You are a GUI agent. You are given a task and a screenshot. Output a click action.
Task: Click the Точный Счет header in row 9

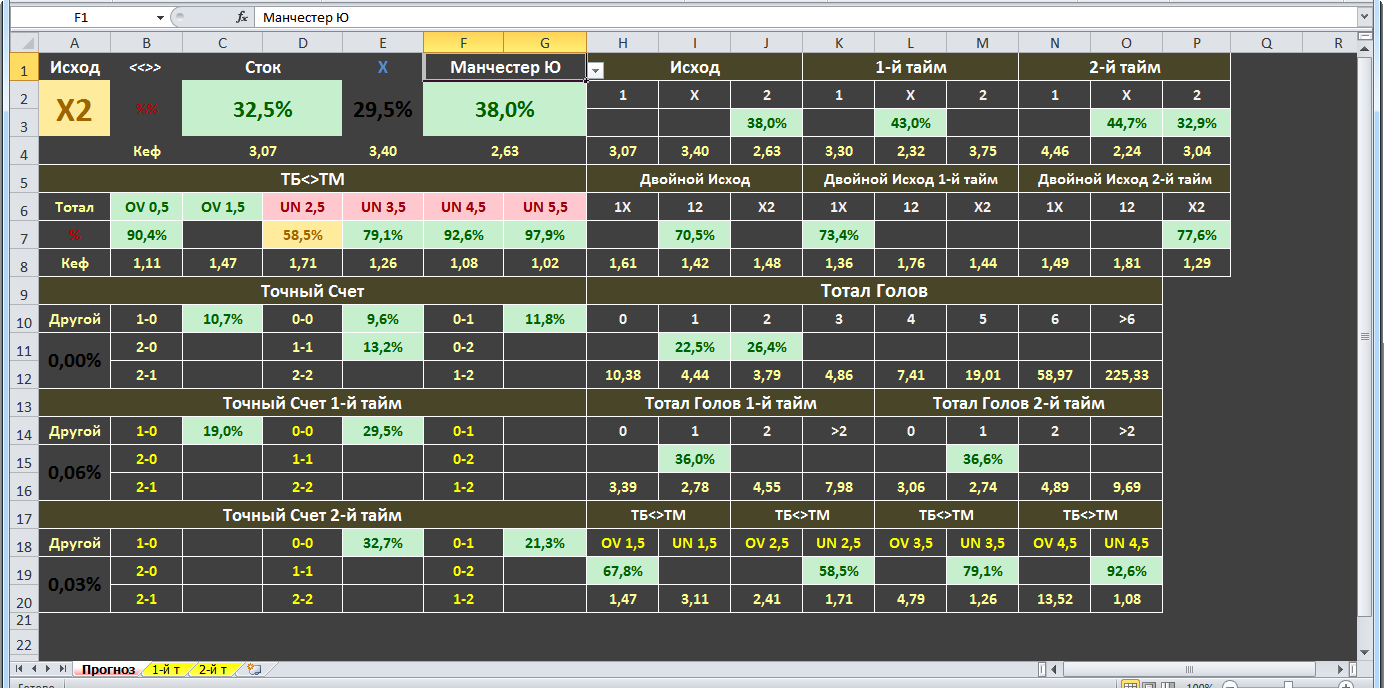pyautogui.click(x=312, y=291)
